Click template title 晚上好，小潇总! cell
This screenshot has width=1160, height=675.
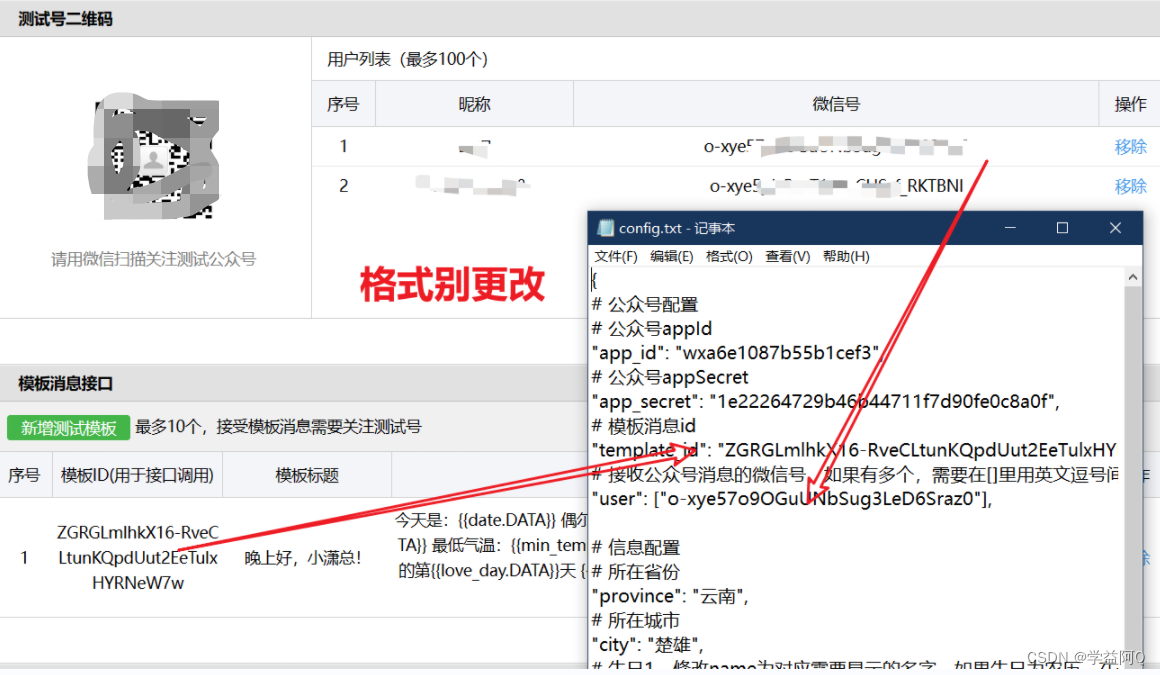303,557
